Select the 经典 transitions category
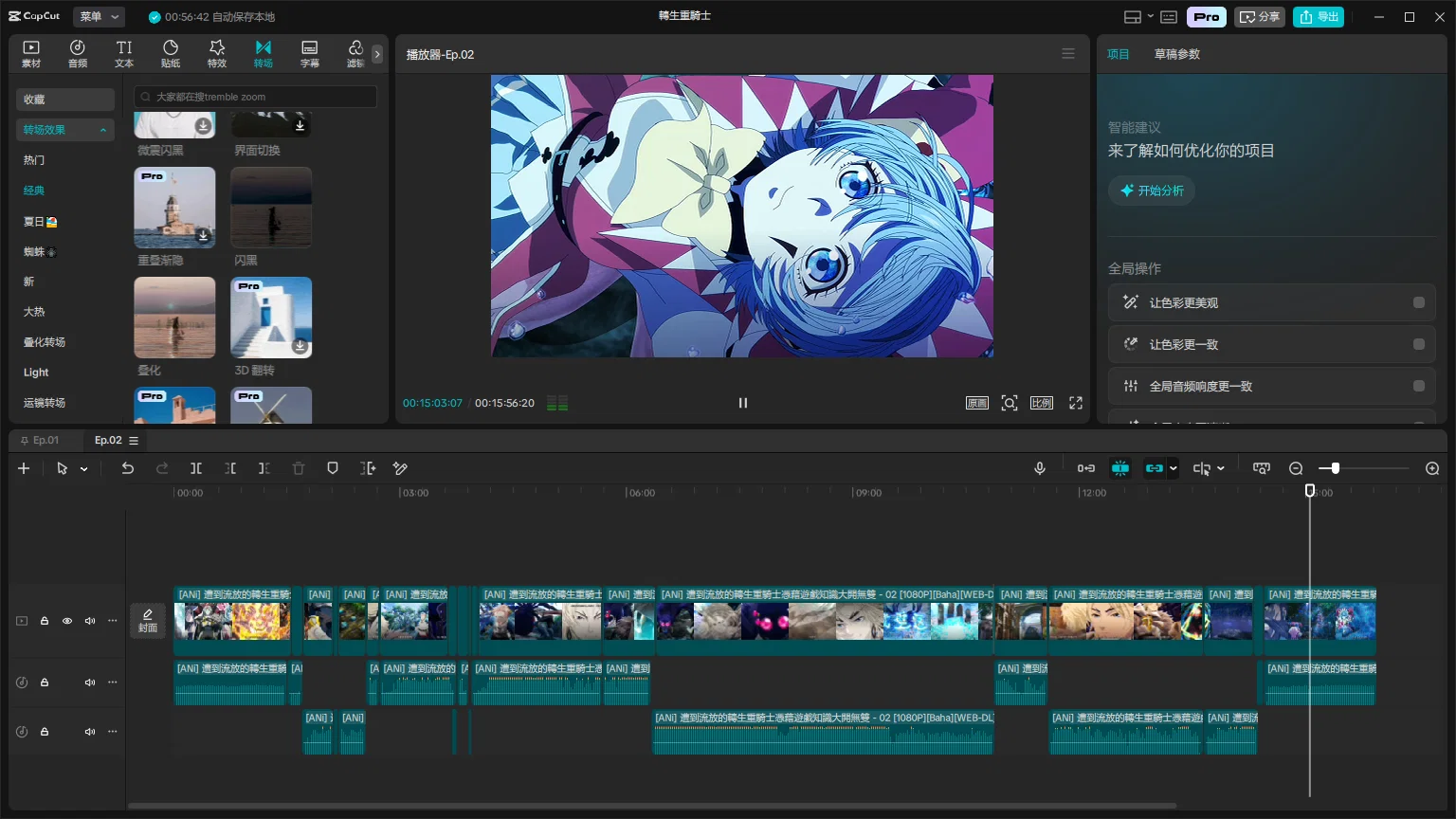Viewport: 1456px width, 819px height. click(x=34, y=191)
